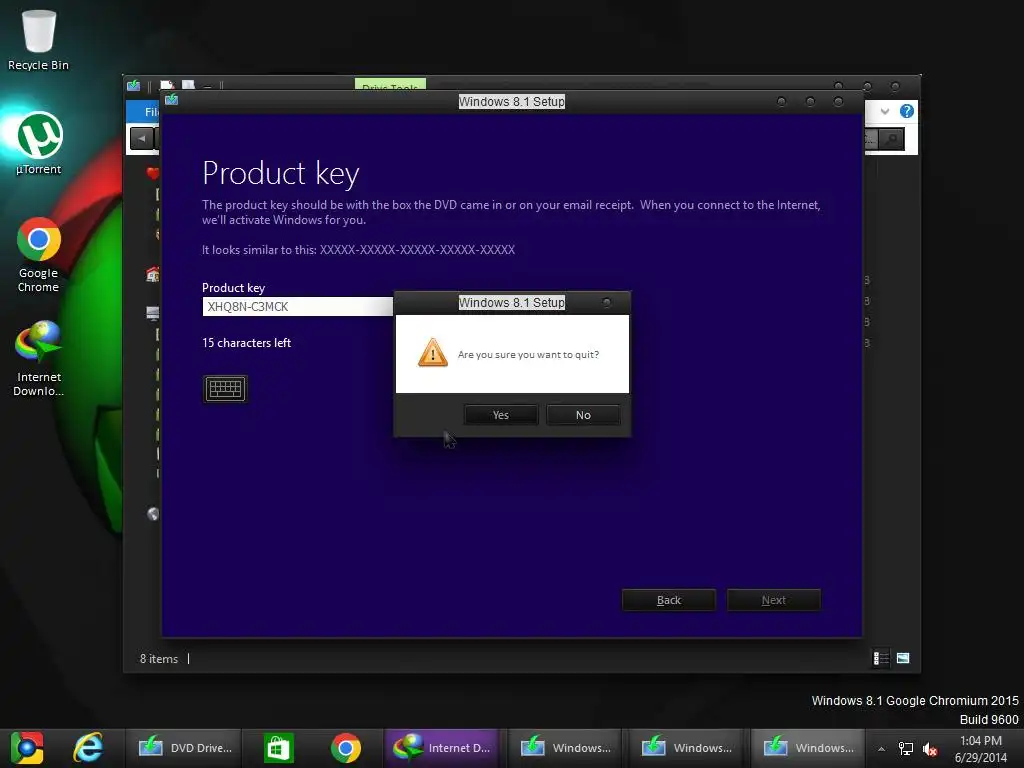Viewport: 1024px width, 768px height.
Task: Open the Internet Download Manager desktop shortcut
Action: pyautogui.click(x=39, y=358)
